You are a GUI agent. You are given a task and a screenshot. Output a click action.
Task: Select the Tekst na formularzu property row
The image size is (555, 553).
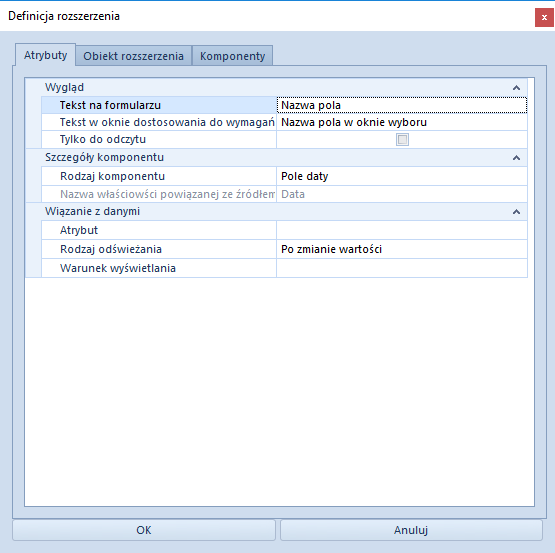(284, 105)
